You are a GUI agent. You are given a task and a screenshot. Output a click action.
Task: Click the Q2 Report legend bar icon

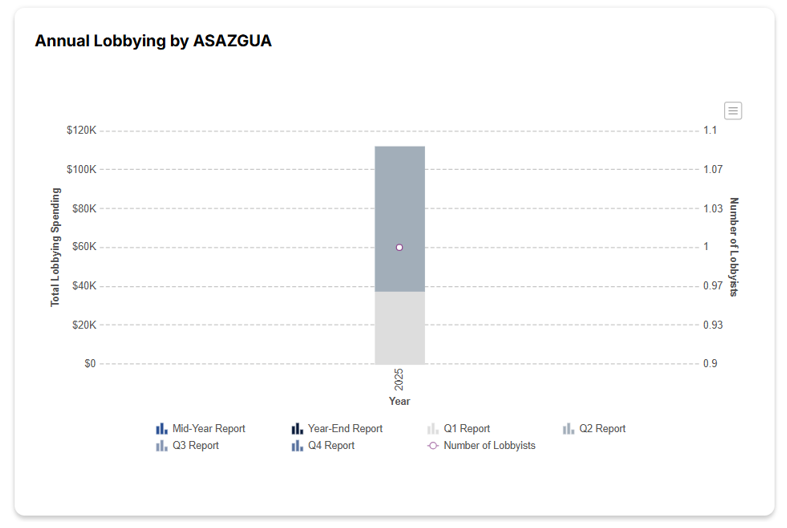[x=568, y=429]
